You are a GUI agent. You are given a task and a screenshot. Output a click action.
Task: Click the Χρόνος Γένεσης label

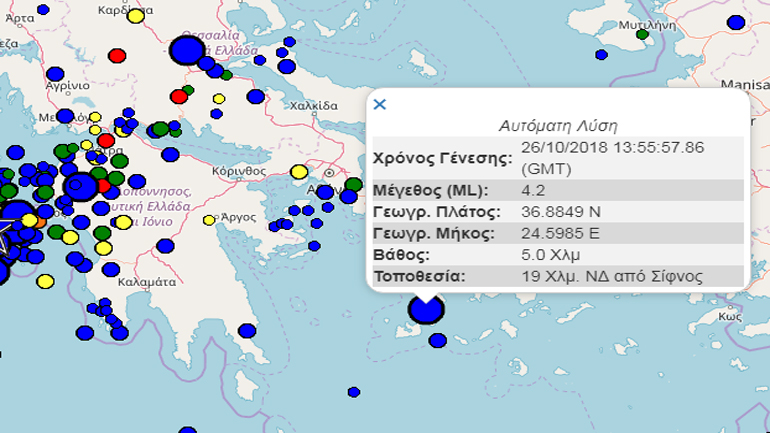[442, 158]
